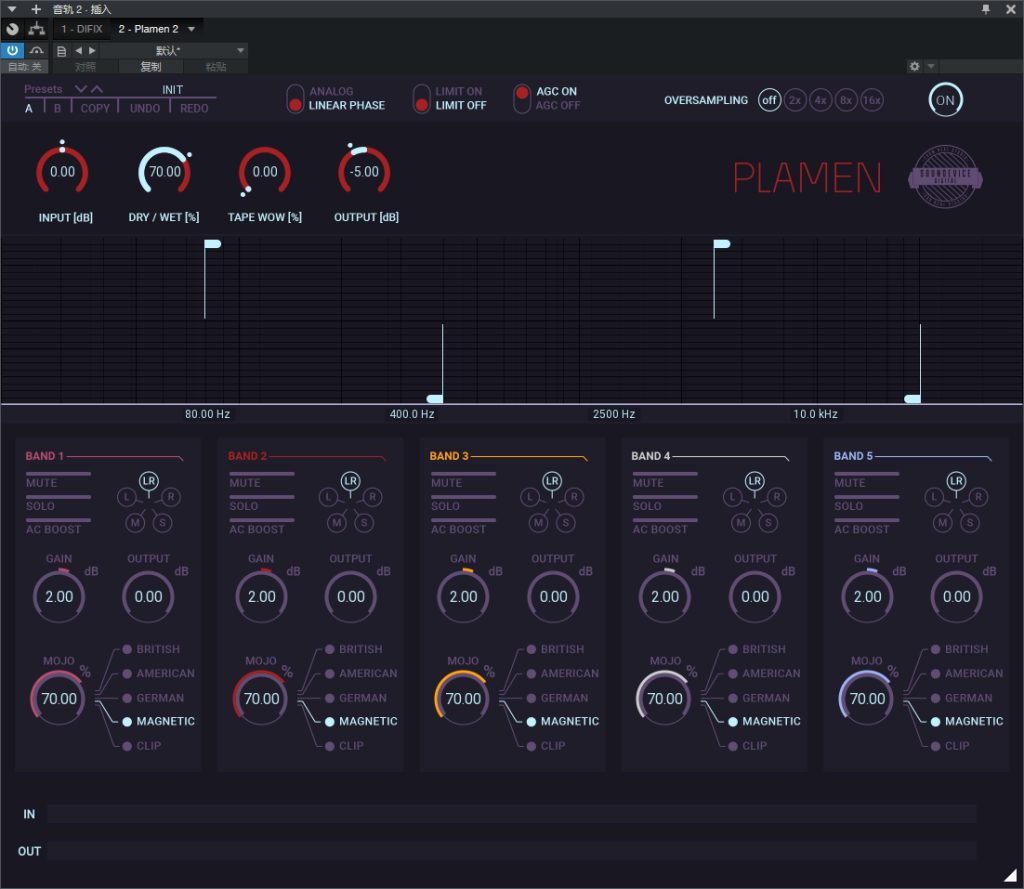This screenshot has width=1024, height=889.
Task: Toggle the Limit On/Off switch
Action: coord(422,99)
